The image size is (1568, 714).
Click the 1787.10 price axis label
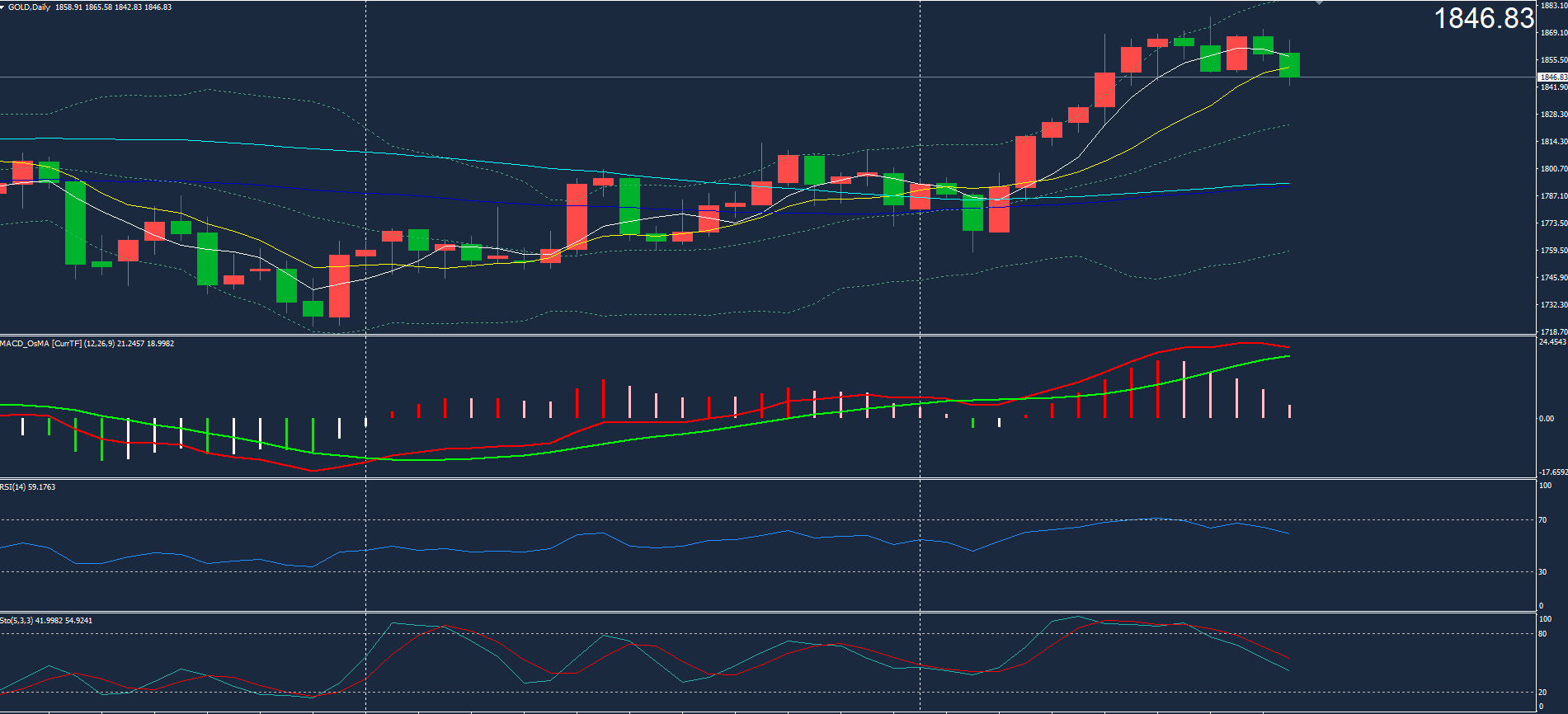[x=1554, y=196]
